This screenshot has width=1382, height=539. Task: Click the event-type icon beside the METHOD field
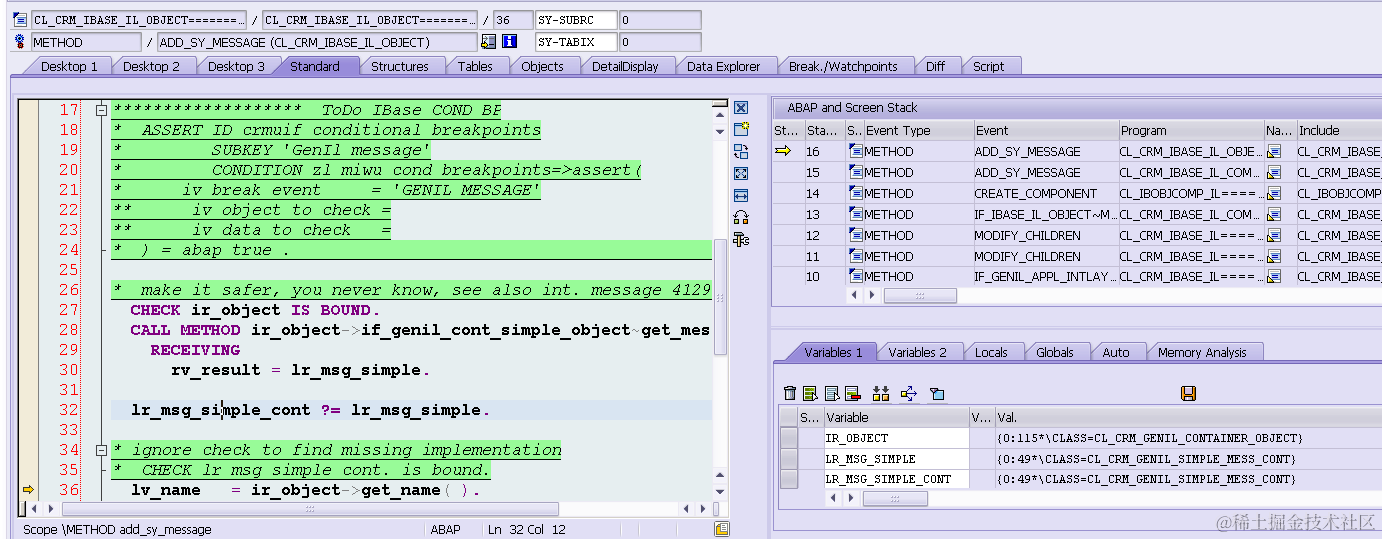[x=21, y=42]
